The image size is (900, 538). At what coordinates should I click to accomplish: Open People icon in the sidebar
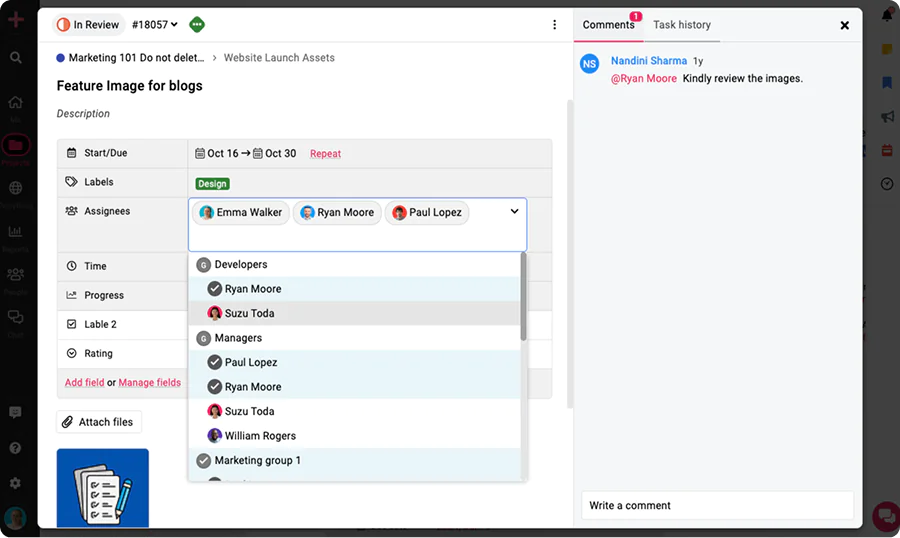click(x=15, y=274)
